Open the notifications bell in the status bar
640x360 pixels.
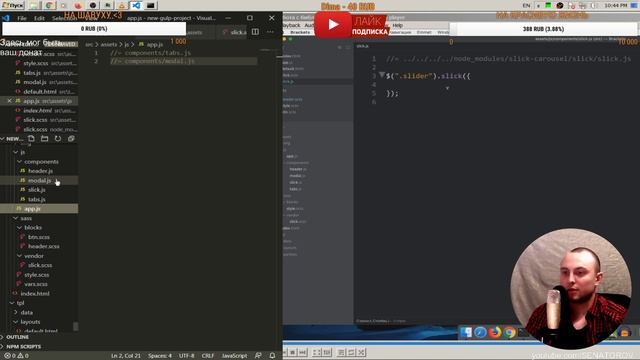click(272, 356)
